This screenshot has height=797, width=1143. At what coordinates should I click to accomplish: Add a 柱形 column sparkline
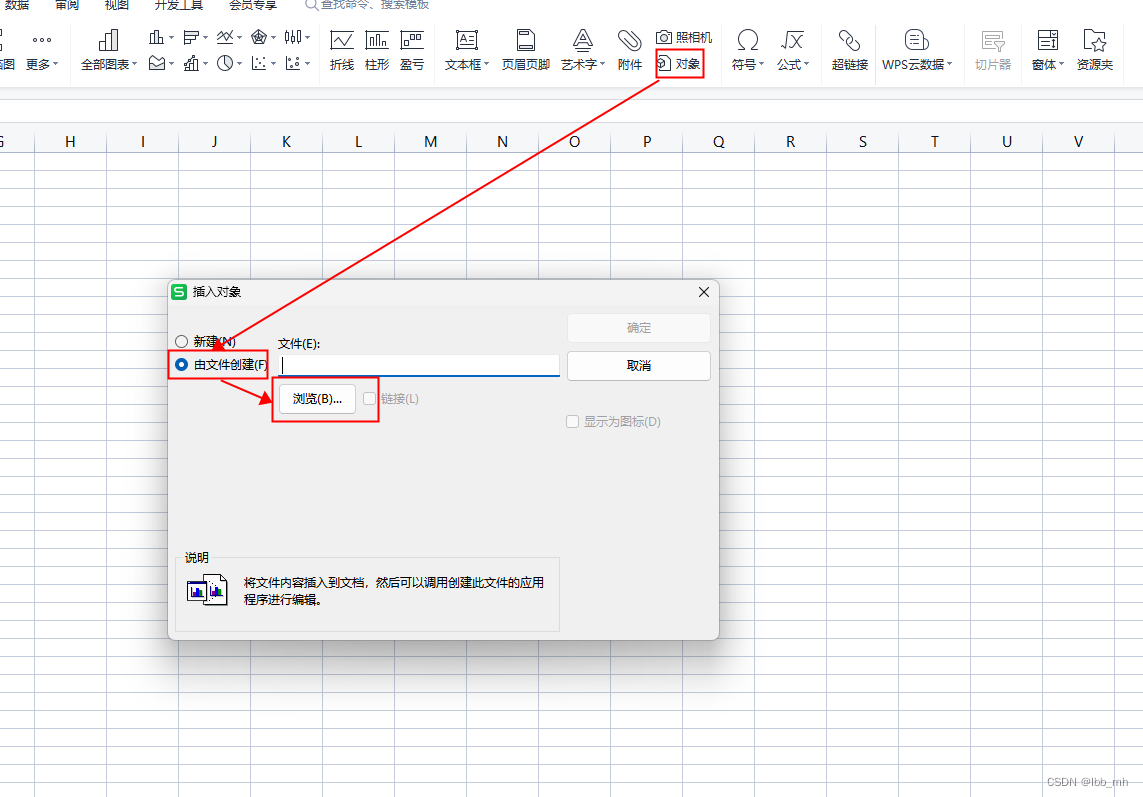pyautogui.click(x=377, y=50)
